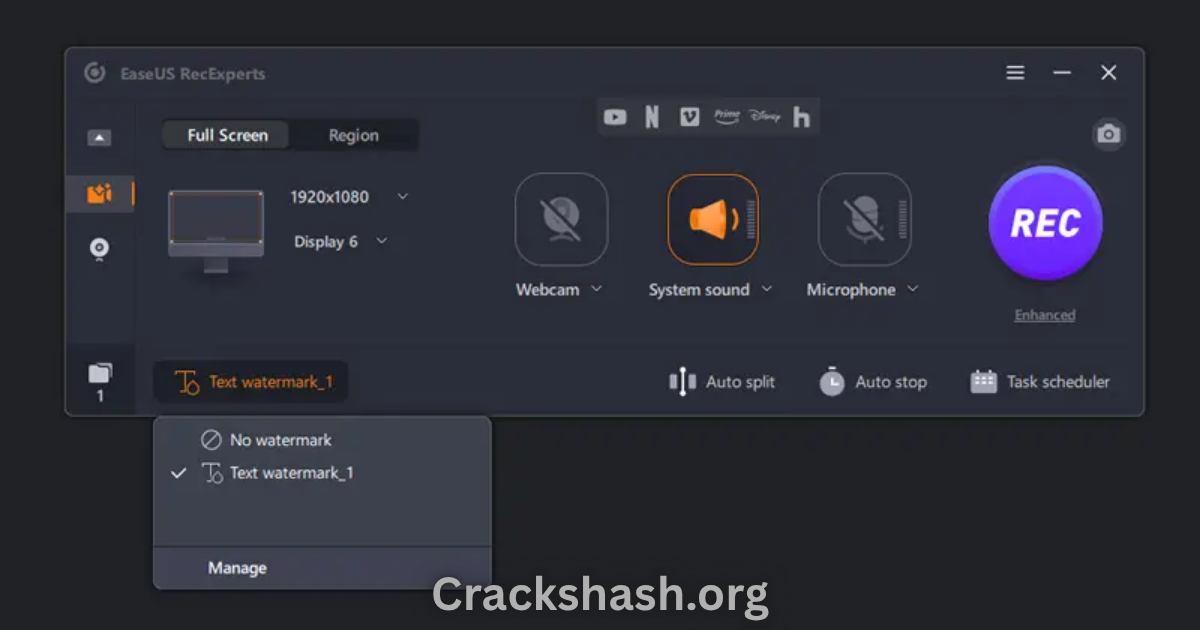The height and width of the screenshot is (630, 1200).
Task: Select Text watermark_1 in the menu
Action: 322,473
